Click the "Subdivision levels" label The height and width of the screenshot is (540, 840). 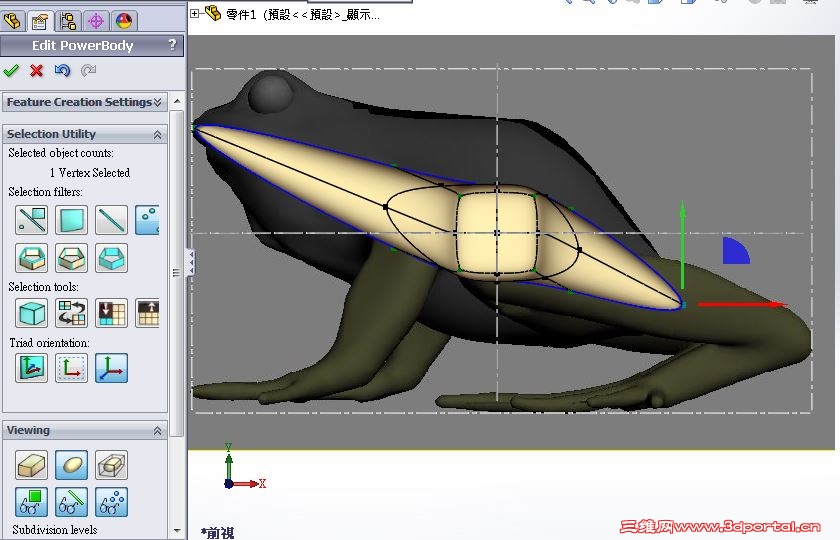(55, 530)
